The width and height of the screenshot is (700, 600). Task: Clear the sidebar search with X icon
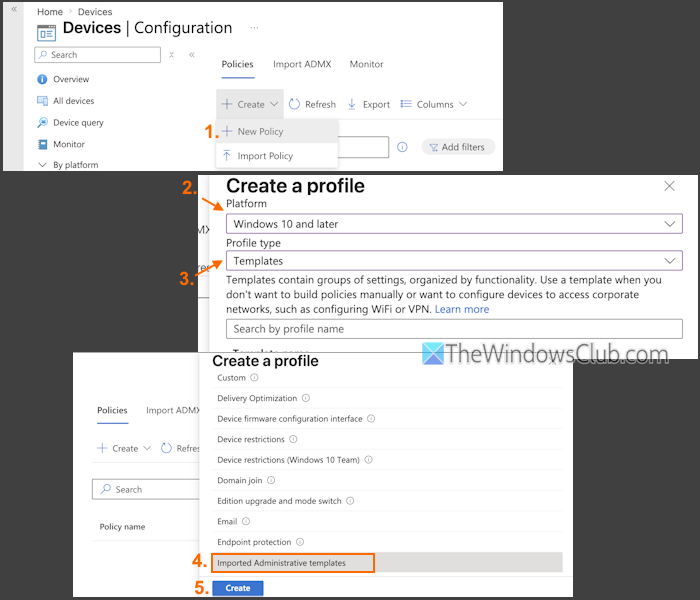[x=171, y=55]
